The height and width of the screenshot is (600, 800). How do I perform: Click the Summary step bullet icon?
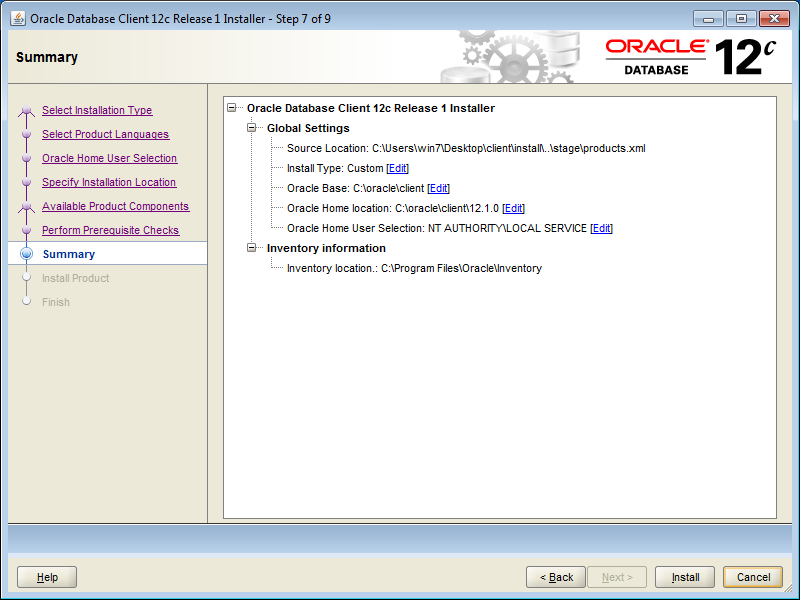(x=27, y=254)
